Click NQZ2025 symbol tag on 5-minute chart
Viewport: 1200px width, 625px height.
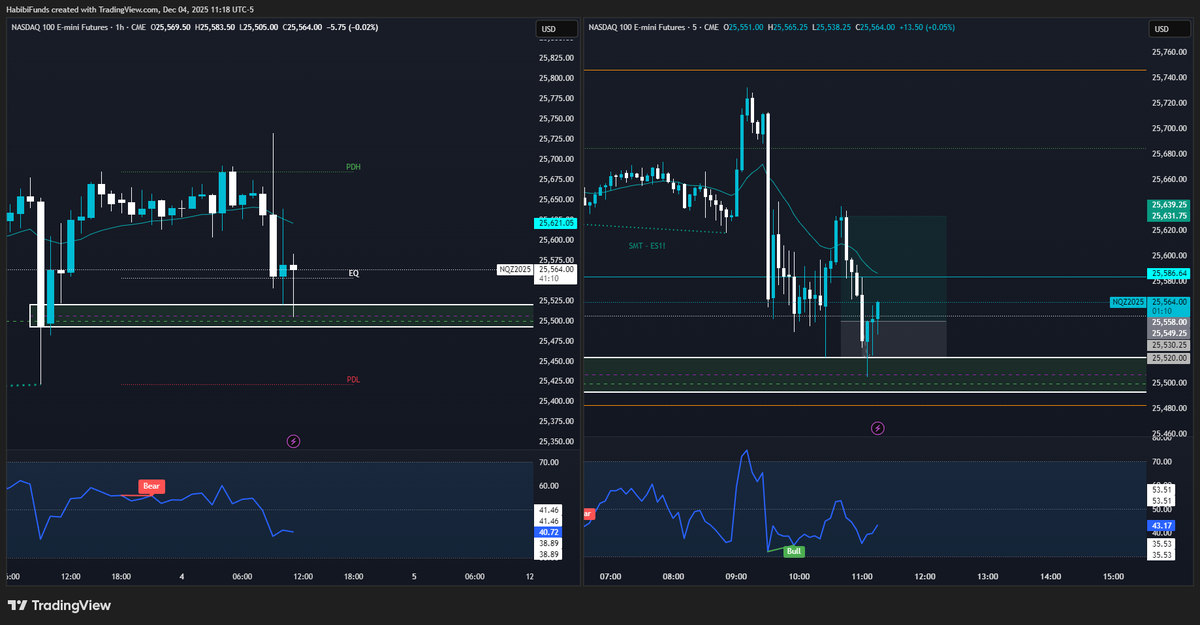(1129, 302)
